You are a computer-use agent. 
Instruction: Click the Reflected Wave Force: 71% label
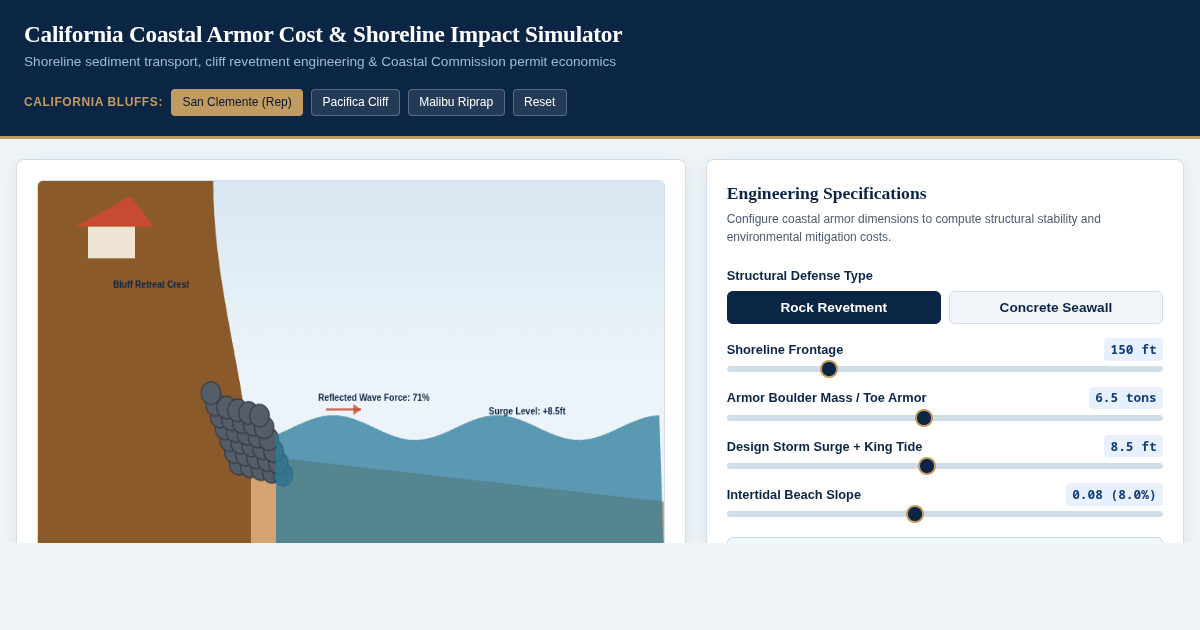point(374,398)
